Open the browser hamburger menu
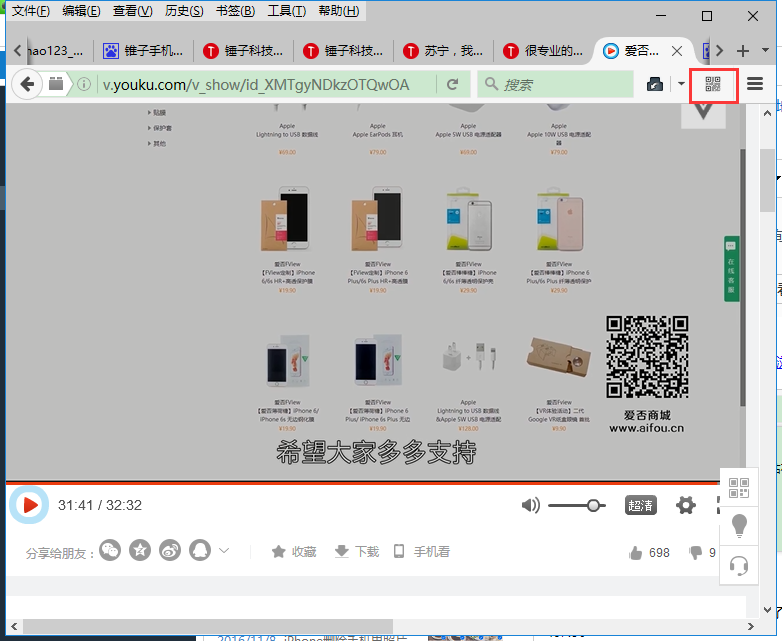 [x=755, y=84]
